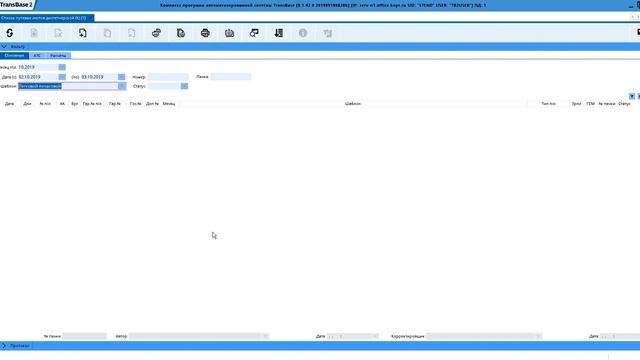Select the Основная filter tab
This screenshot has width=640, height=360.
(14, 56)
